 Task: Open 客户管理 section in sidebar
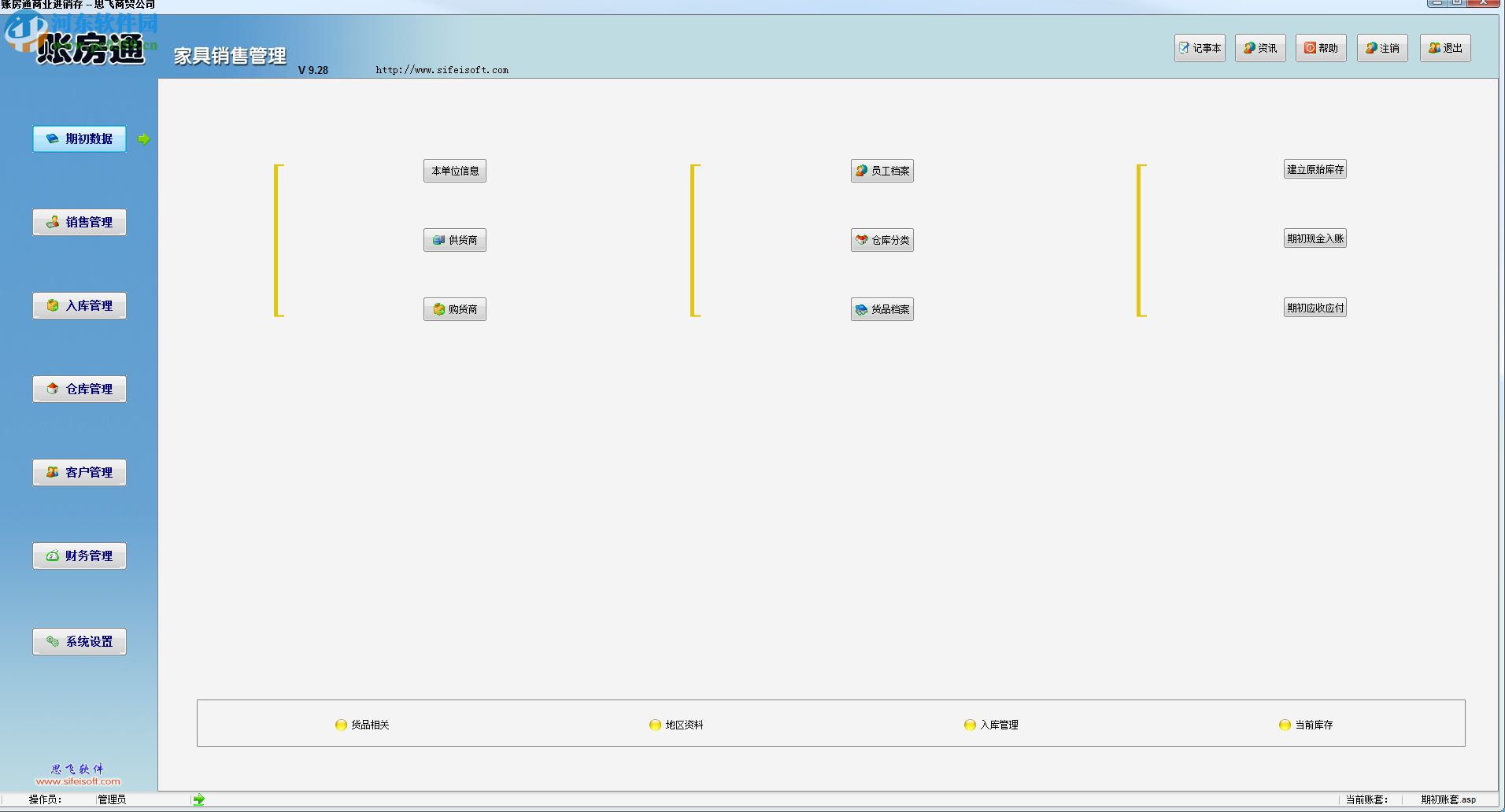(80, 472)
